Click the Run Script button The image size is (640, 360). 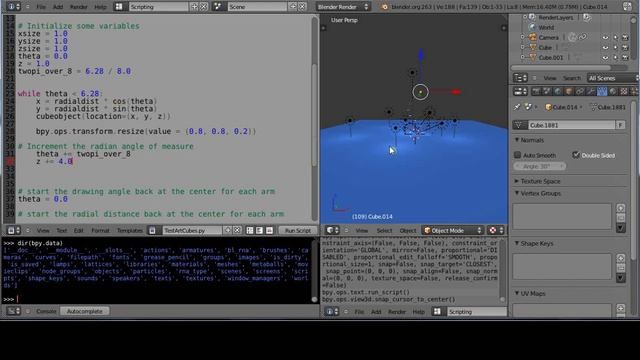click(298, 230)
